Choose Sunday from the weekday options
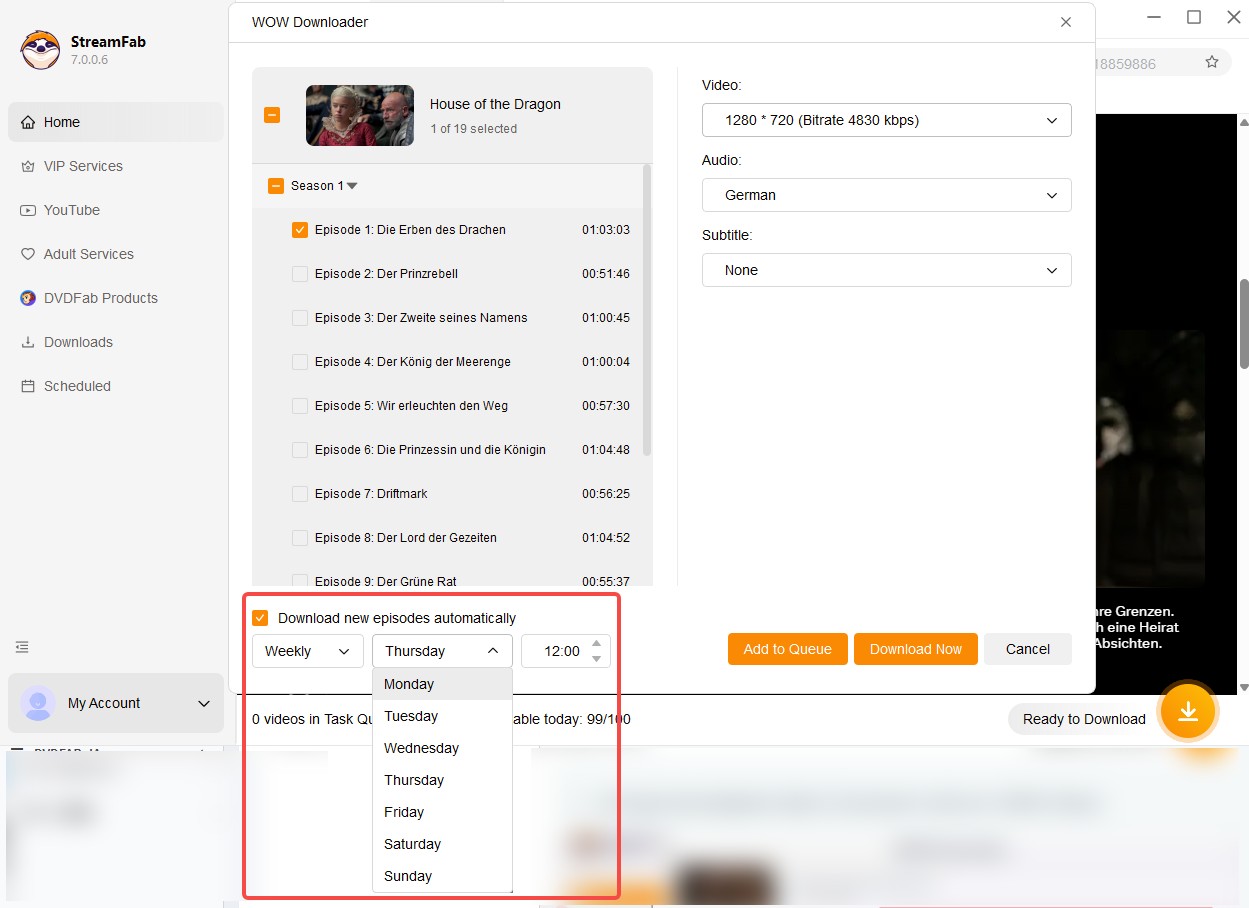Image resolution: width=1249 pixels, height=908 pixels. point(408,876)
